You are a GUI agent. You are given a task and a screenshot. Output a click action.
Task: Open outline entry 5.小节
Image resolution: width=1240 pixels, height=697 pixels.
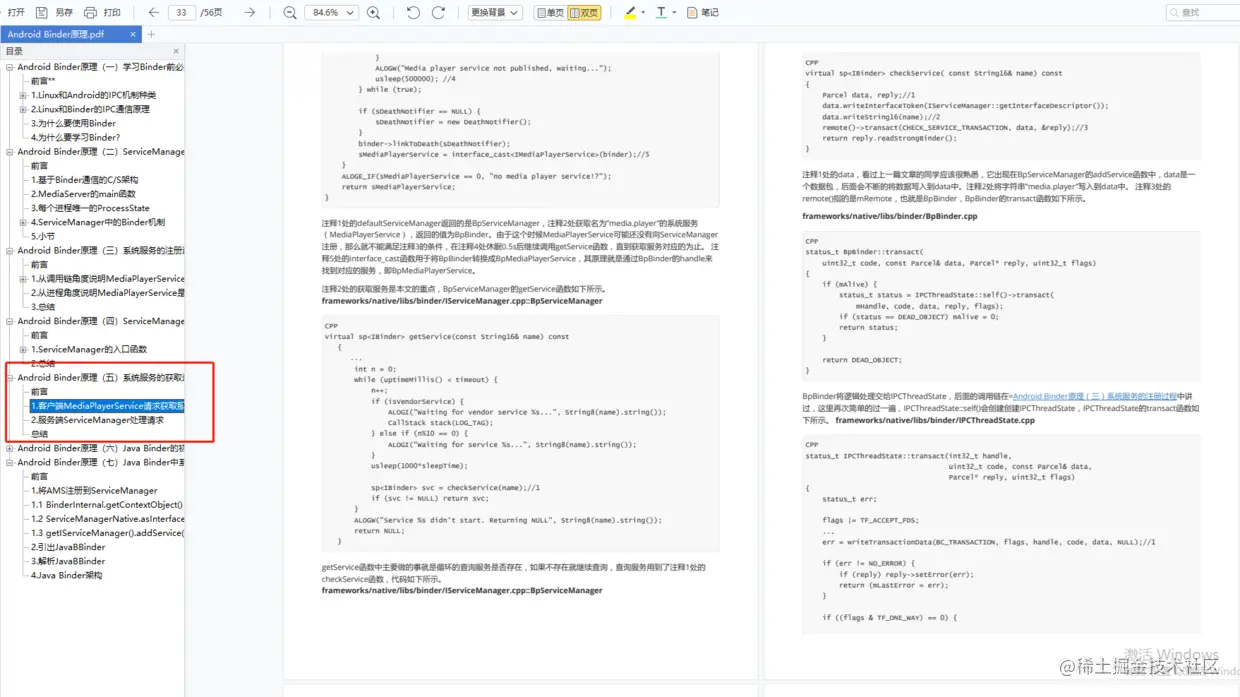coord(42,236)
